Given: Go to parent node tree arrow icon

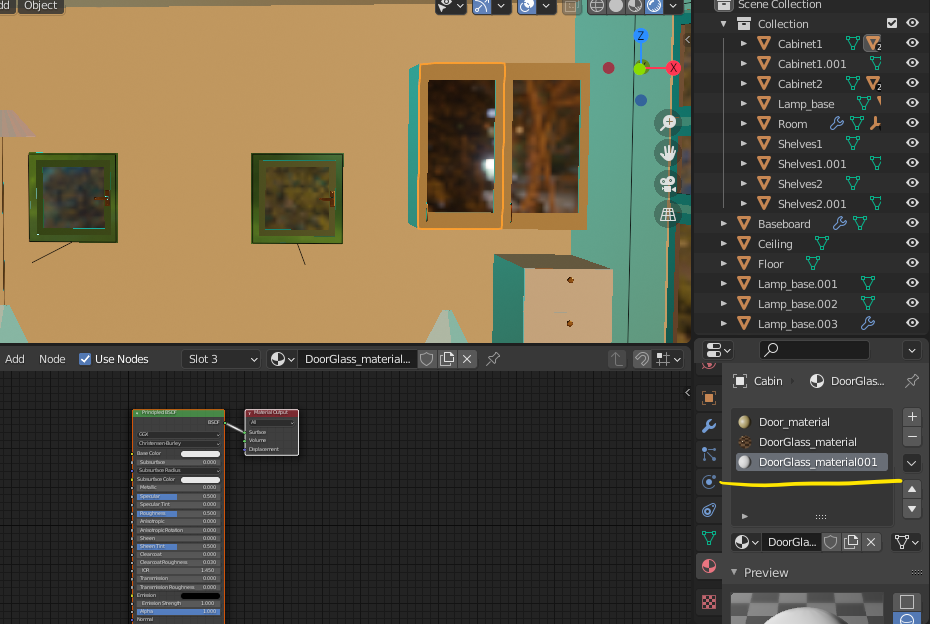Looking at the screenshot, I should (617, 359).
